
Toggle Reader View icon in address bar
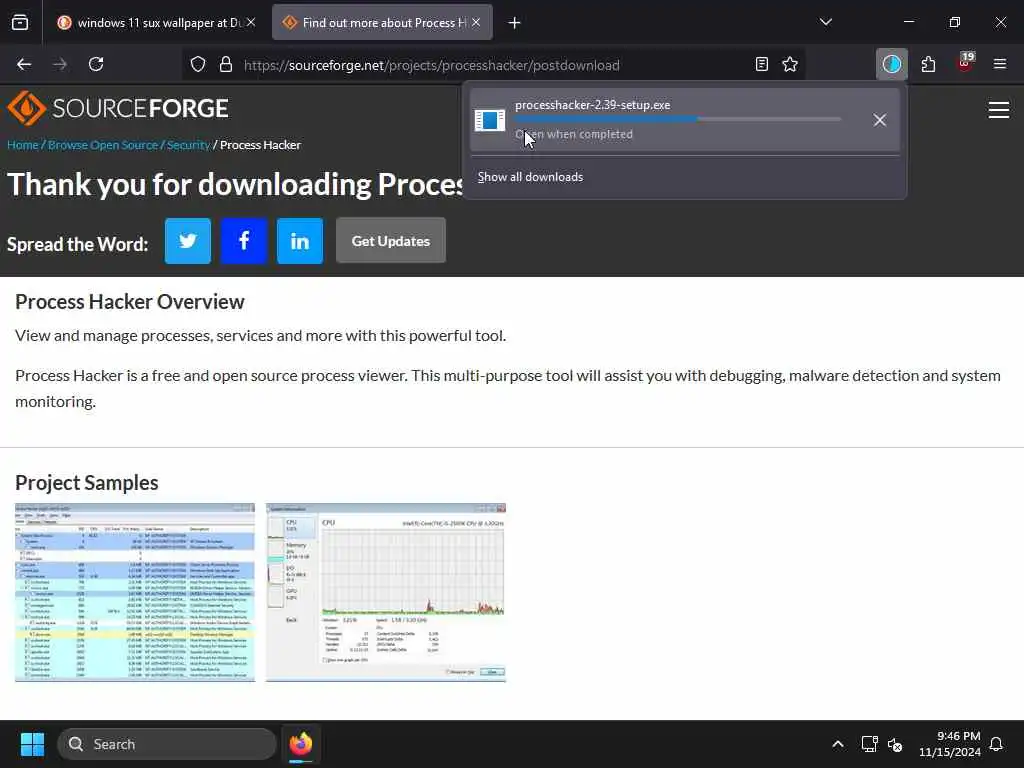click(761, 64)
